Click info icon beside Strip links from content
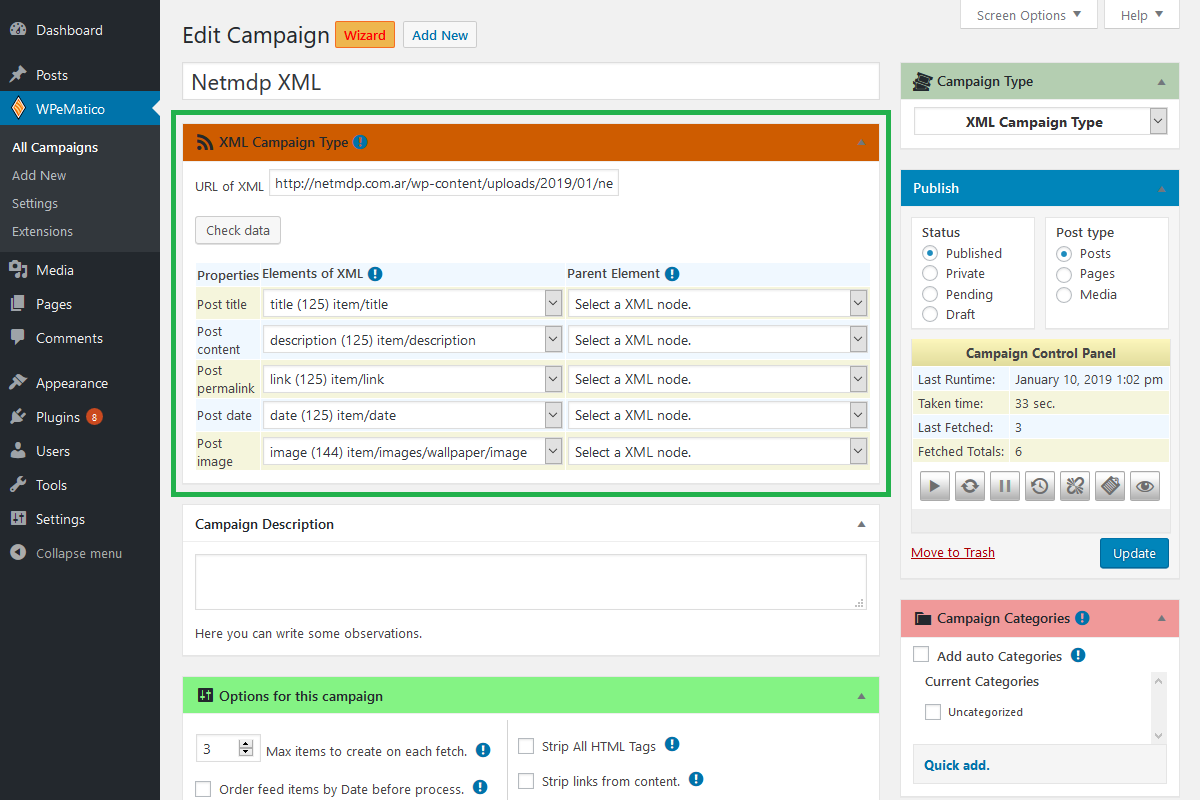The height and width of the screenshot is (800, 1200). 696,780
